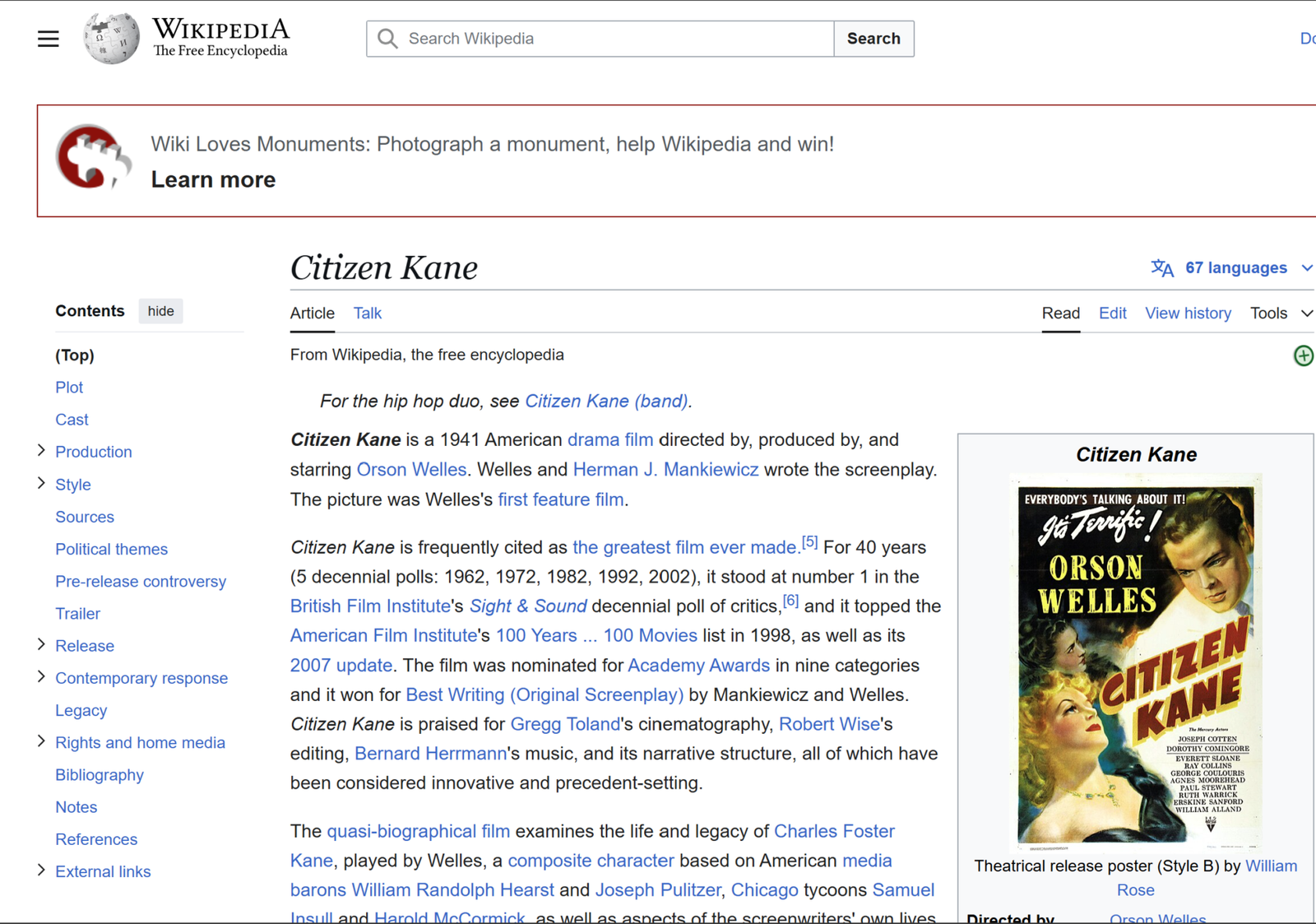Viewport: 1316px width, 924px height.
Task: Follow the Orson Welles link
Action: pyautogui.click(x=411, y=470)
